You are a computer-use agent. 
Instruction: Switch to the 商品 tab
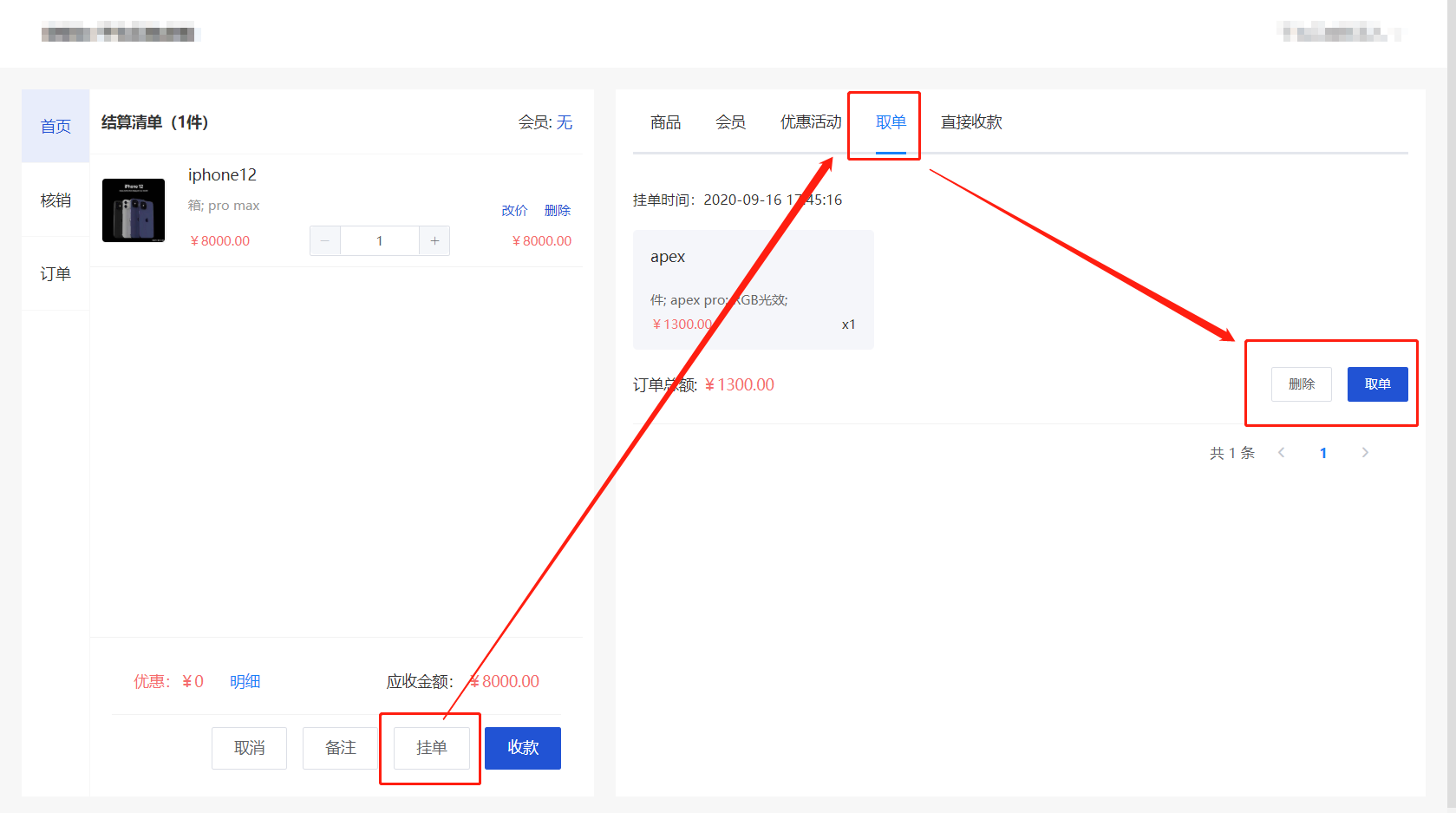pyautogui.click(x=665, y=122)
